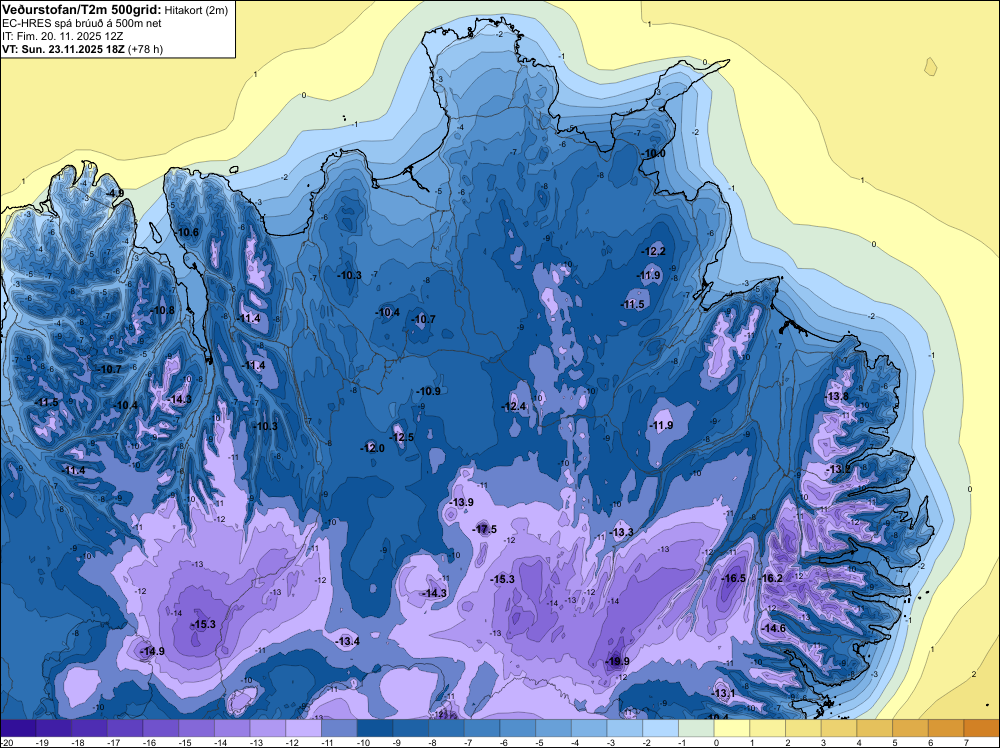Click the legend scale label '-8'

(431, 742)
